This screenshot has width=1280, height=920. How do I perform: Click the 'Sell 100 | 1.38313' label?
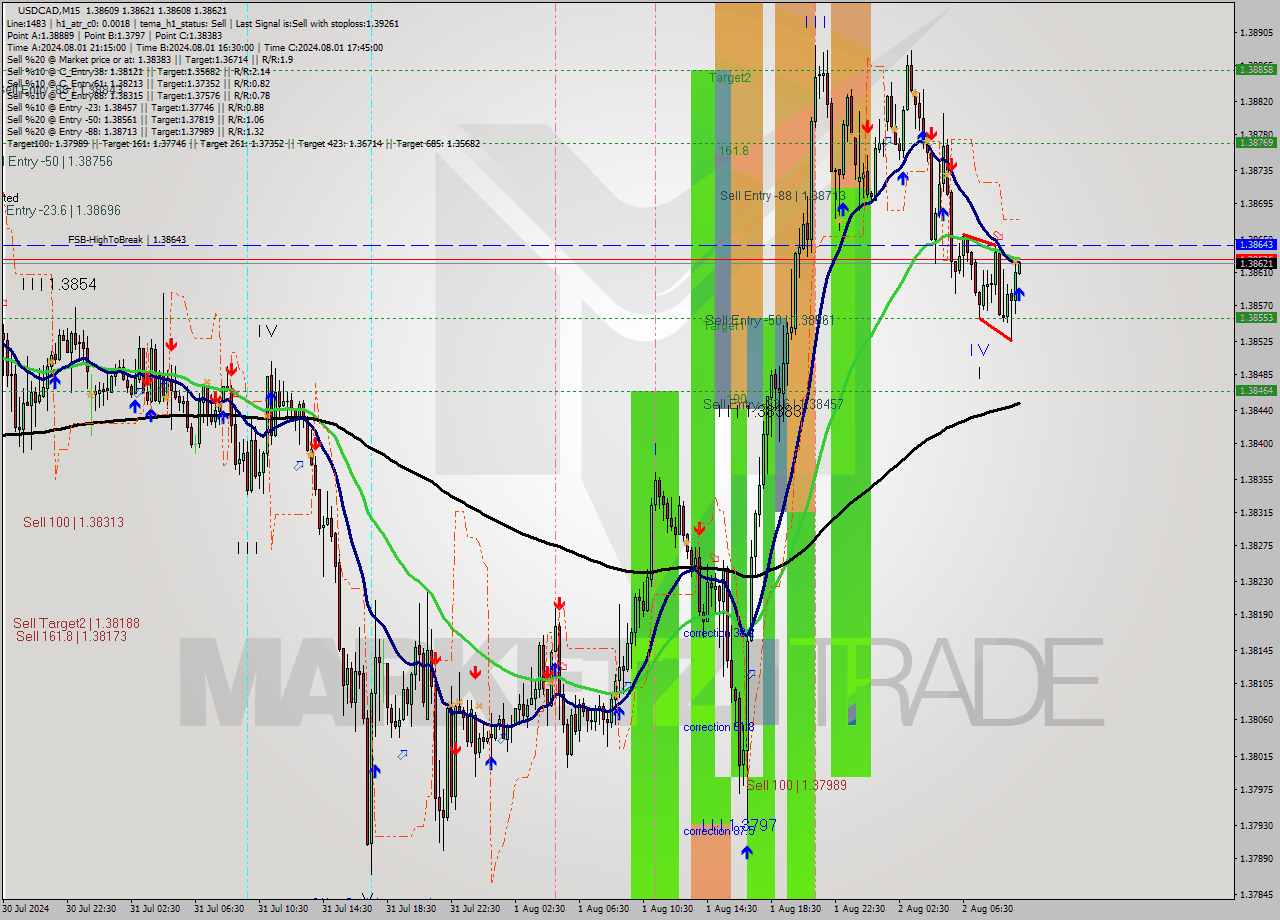73,522
